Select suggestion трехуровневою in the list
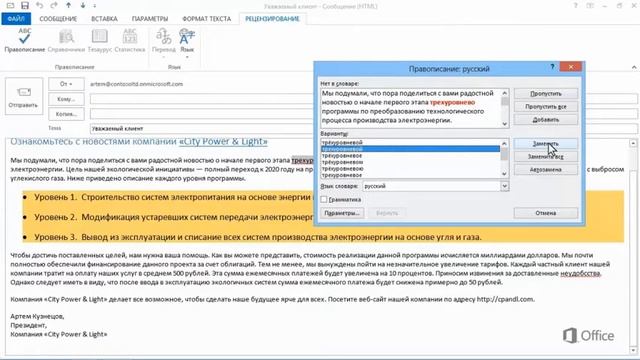This screenshot has width=640, height=360. [410, 169]
